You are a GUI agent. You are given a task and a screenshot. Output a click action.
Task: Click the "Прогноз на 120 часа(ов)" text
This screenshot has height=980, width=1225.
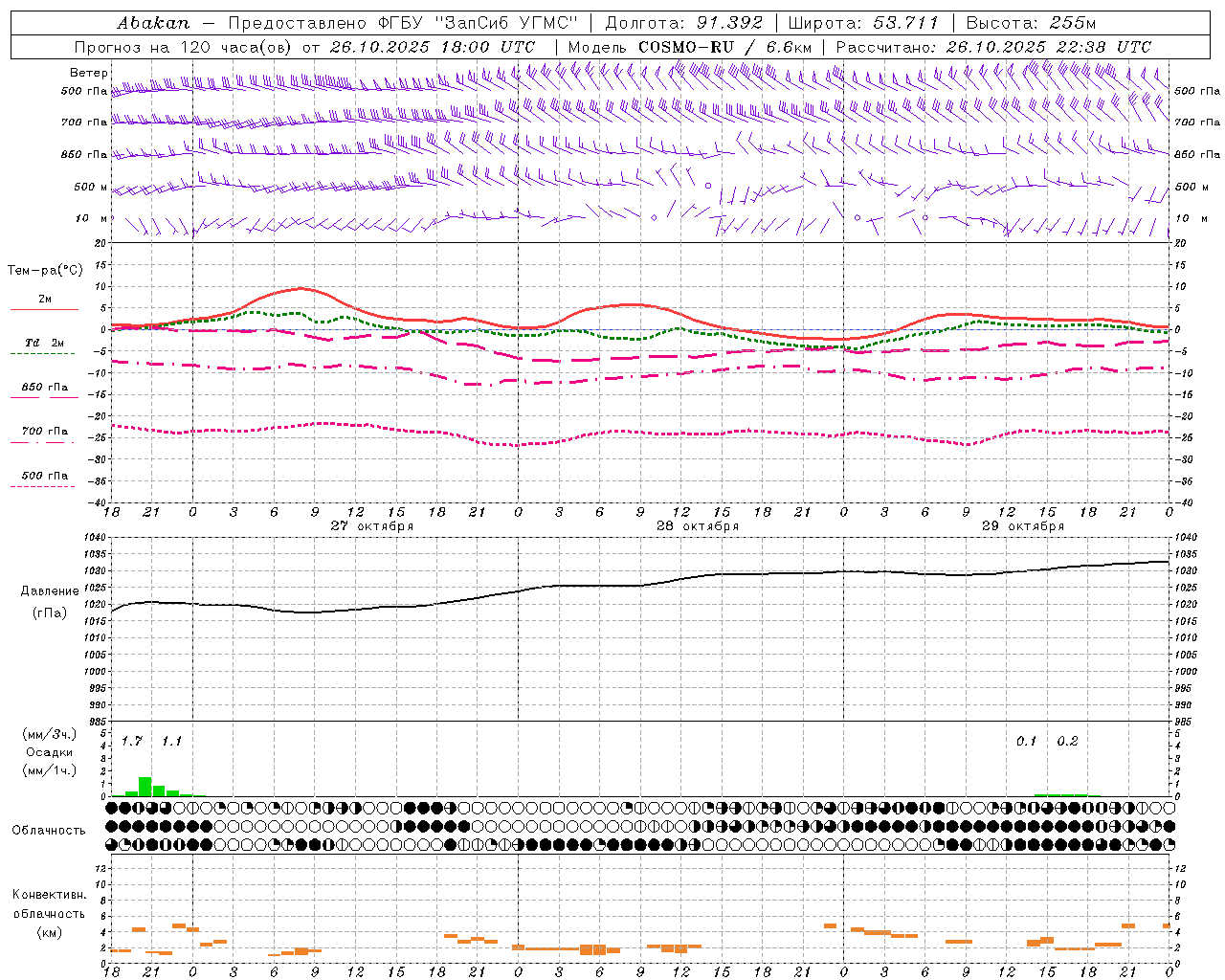point(185,47)
